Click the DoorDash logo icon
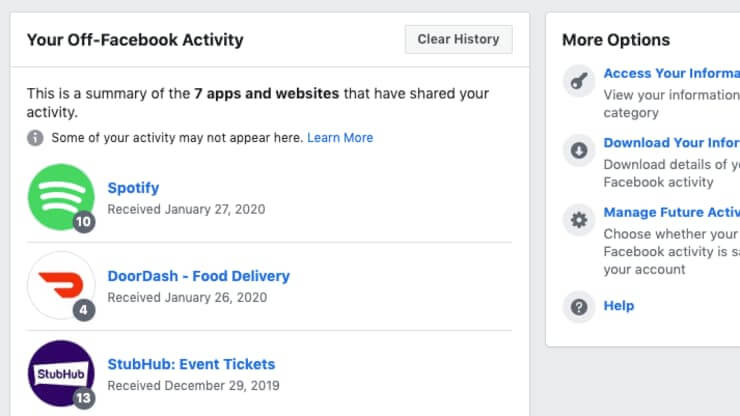Screen dimensions: 740x416 pos(60,284)
